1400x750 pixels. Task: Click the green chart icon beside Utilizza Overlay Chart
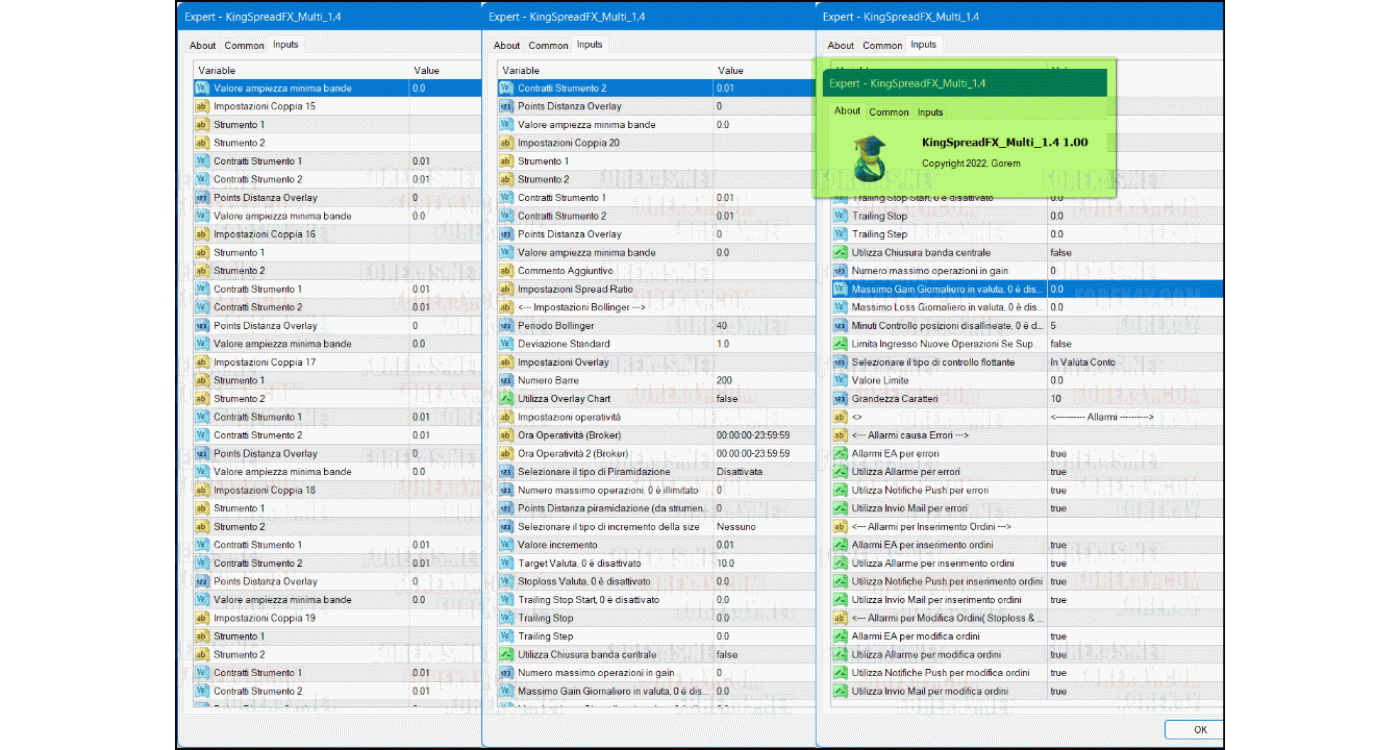pos(504,398)
